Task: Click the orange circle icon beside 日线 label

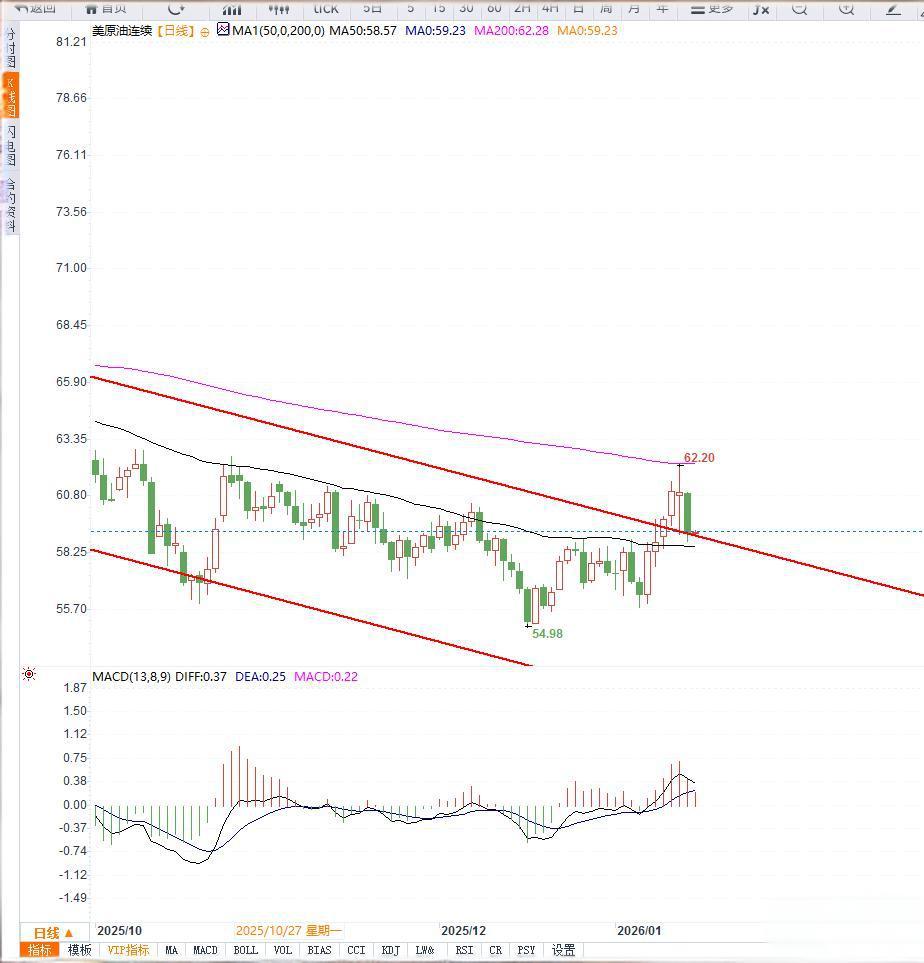Action: [205, 32]
